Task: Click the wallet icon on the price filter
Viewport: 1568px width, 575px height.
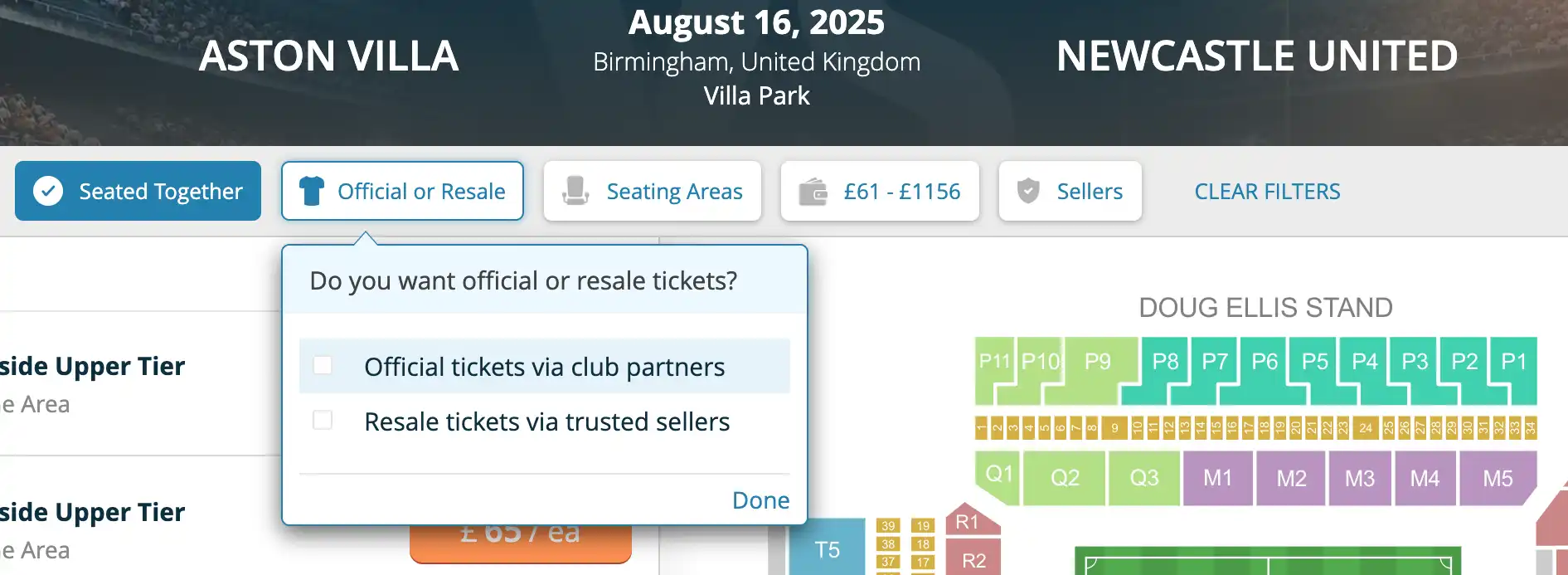Action: point(817,191)
